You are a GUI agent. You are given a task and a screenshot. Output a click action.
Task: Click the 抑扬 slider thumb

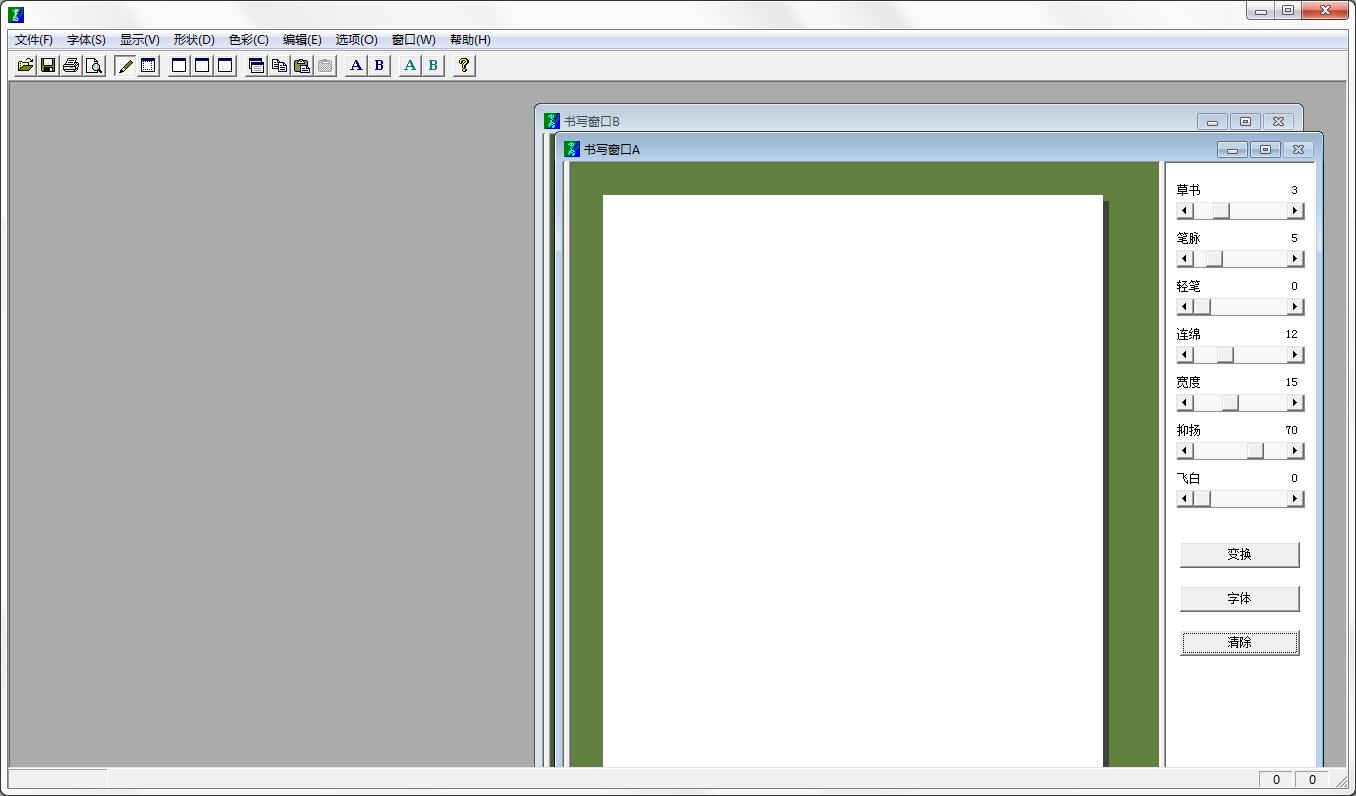click(x=1255, y=451)
